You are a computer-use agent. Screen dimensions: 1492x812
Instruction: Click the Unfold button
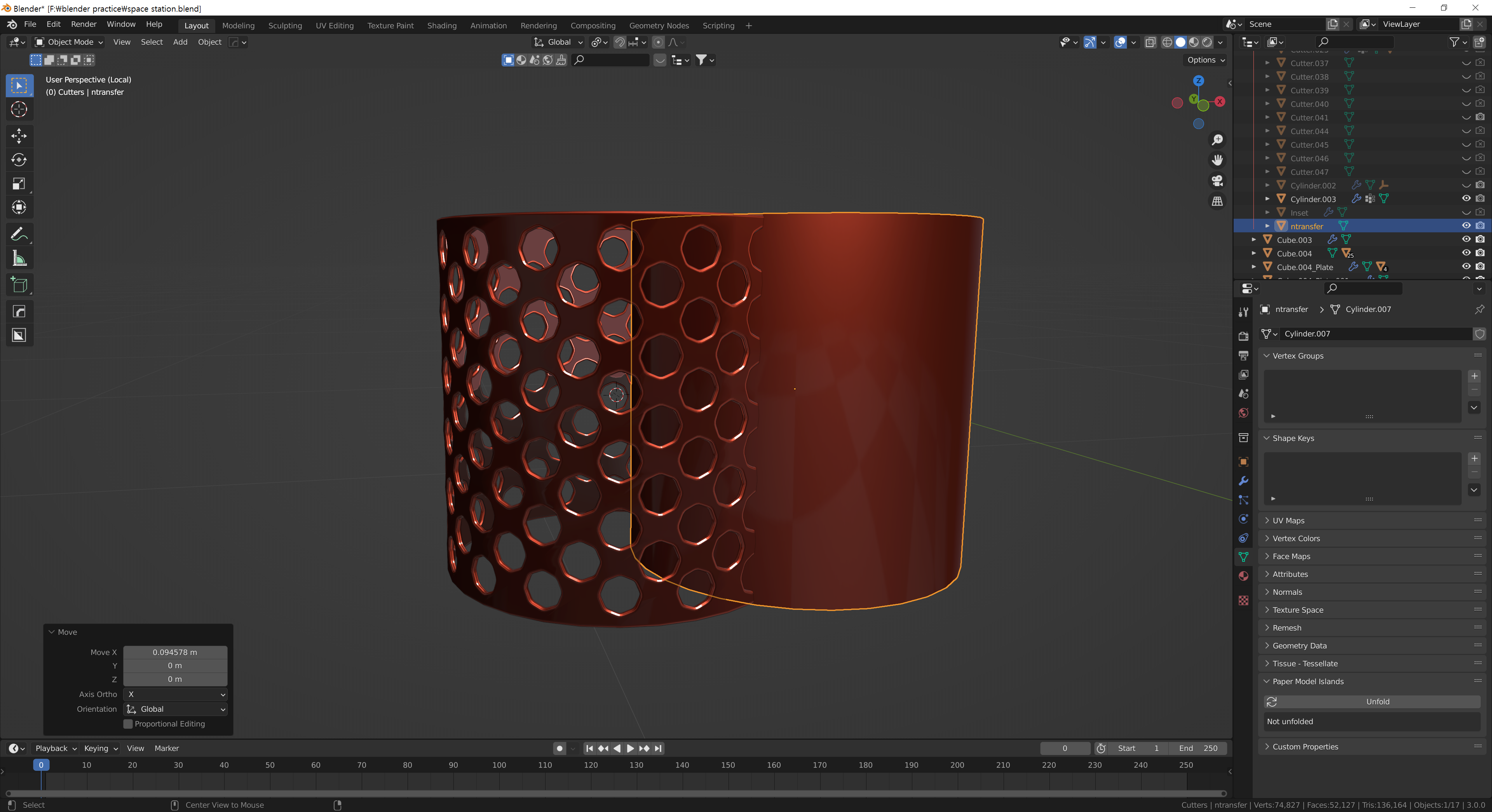click(1377, 701)
